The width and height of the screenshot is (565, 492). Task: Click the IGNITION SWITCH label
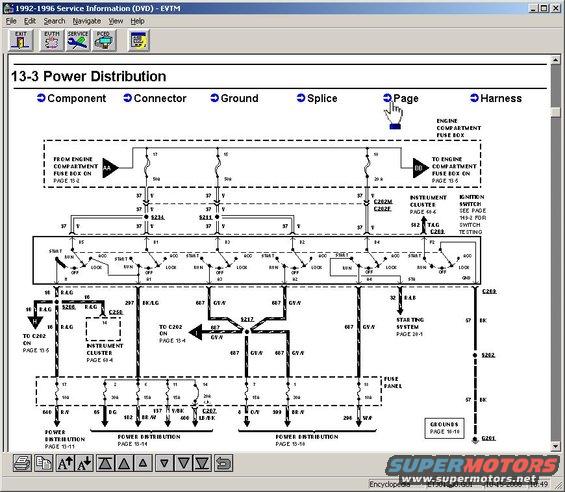tap(471, 201)
